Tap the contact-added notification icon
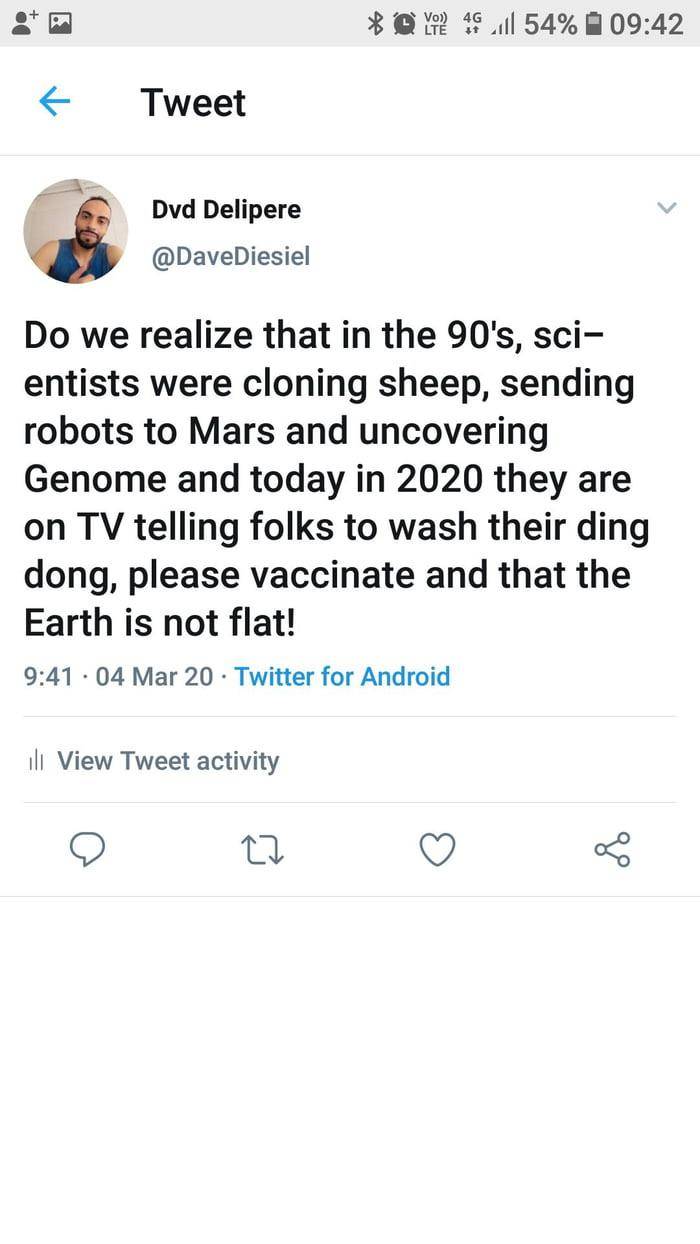700x1244 pixels. point(25,22)
